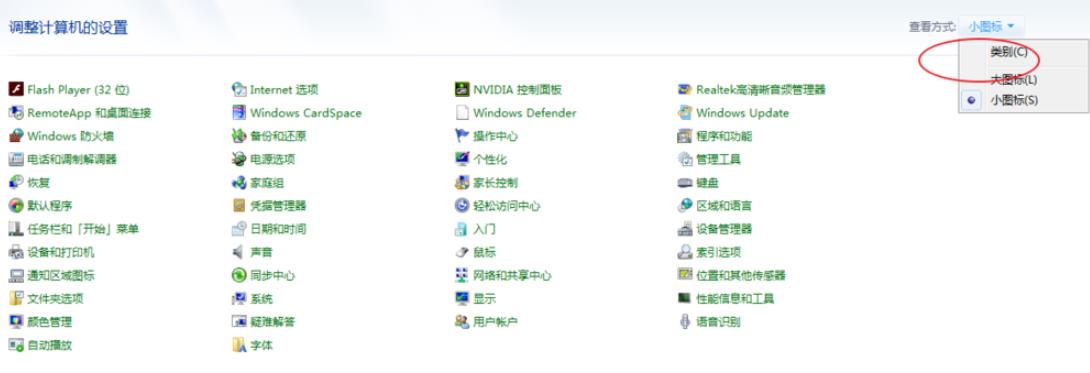
Task: Click the 设备管理器 link
Action: click(724, 229)
